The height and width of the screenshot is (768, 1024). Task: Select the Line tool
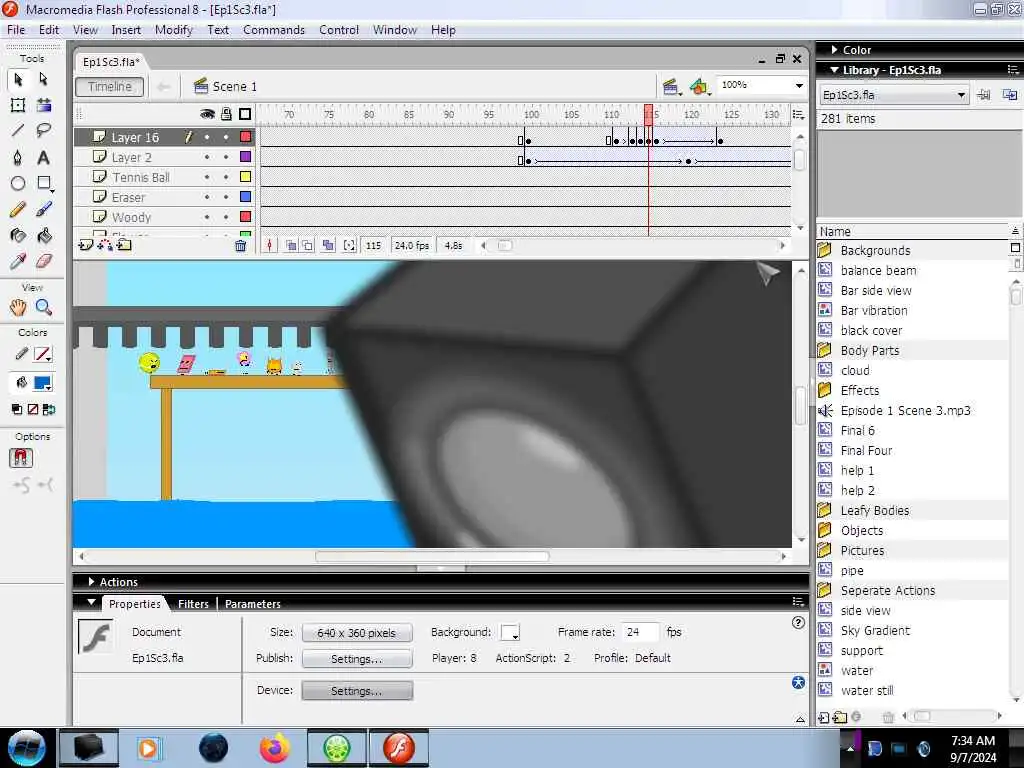tap(18, 131)
